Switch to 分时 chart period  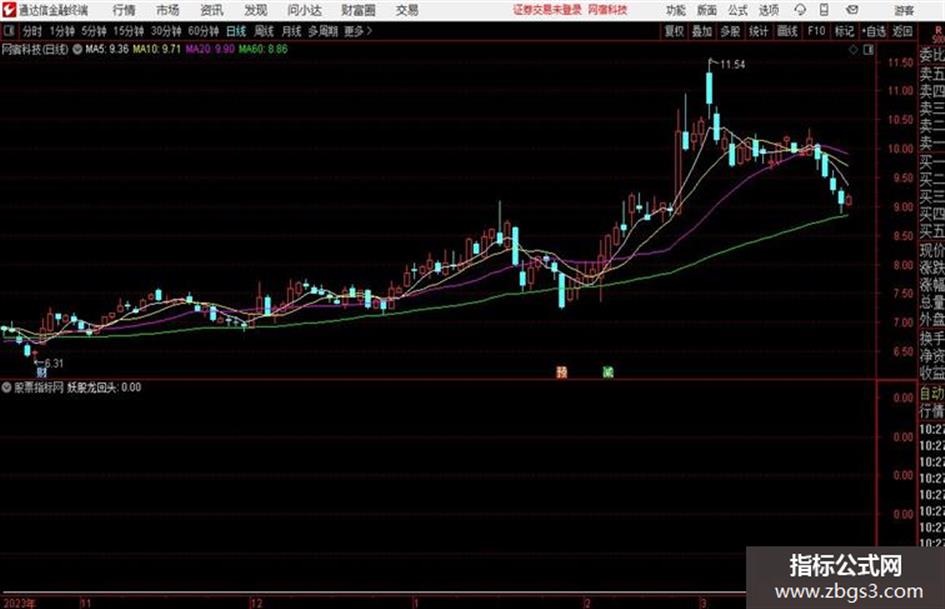(32, 31)
